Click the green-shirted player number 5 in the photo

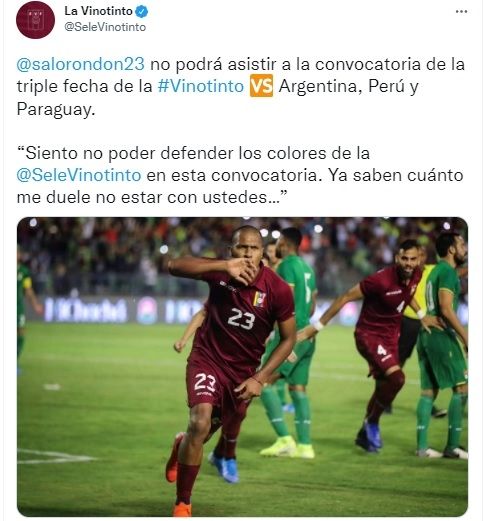tap(292, 340)
